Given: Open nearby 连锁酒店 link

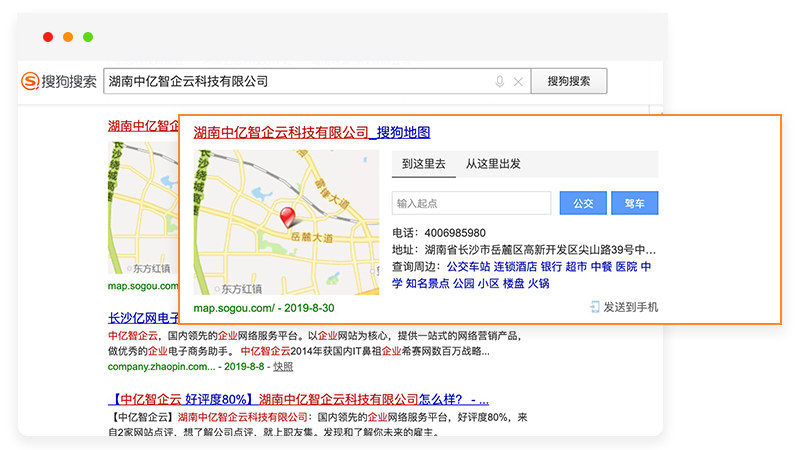Looking at the screenshot, I should 515,267.
